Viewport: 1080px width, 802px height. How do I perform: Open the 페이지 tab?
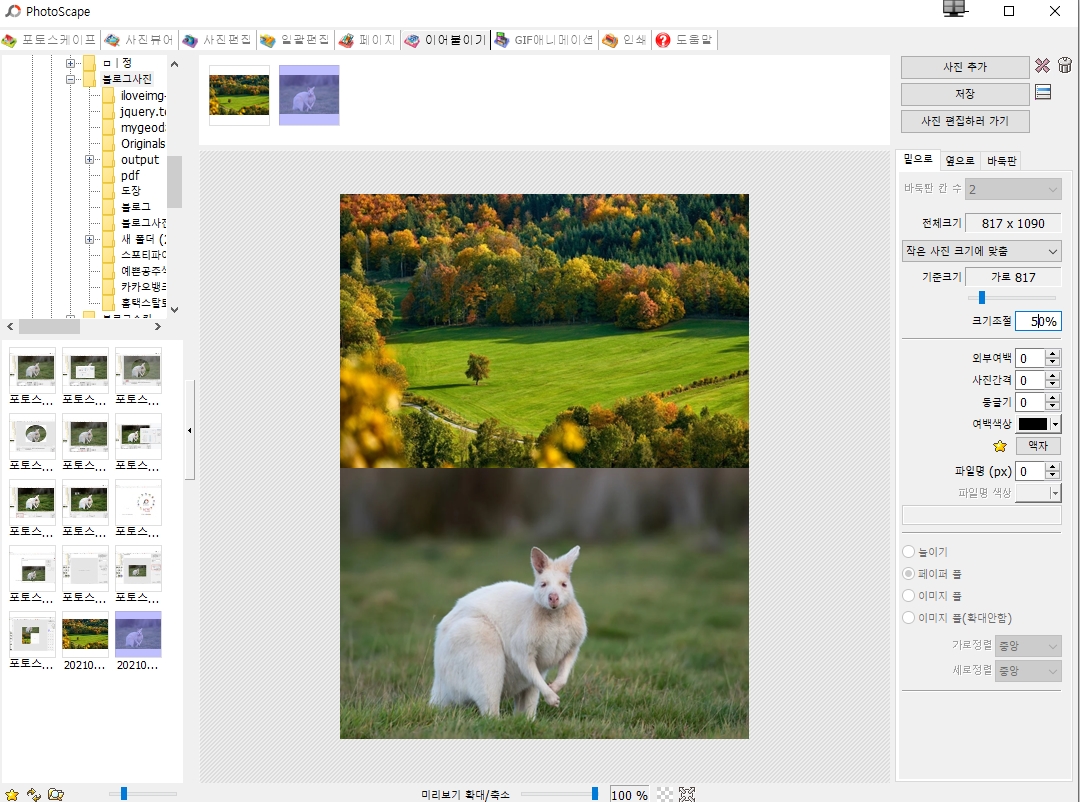point(367,40)
